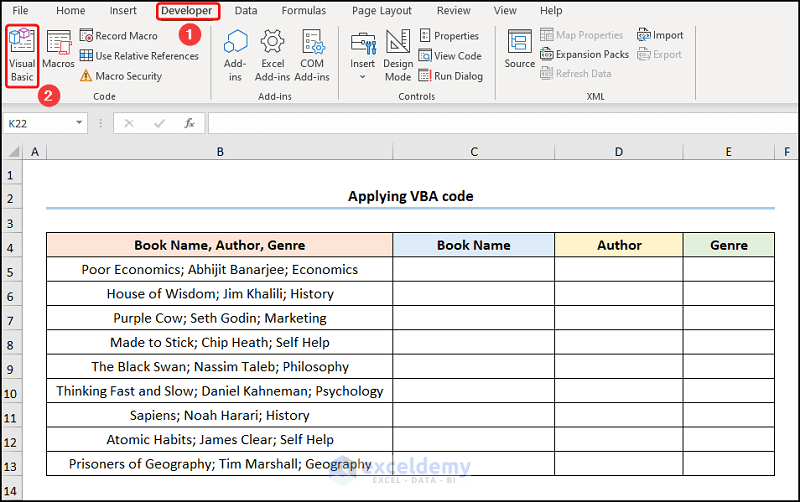Click the Select All corner triangle

pos(13,152)
